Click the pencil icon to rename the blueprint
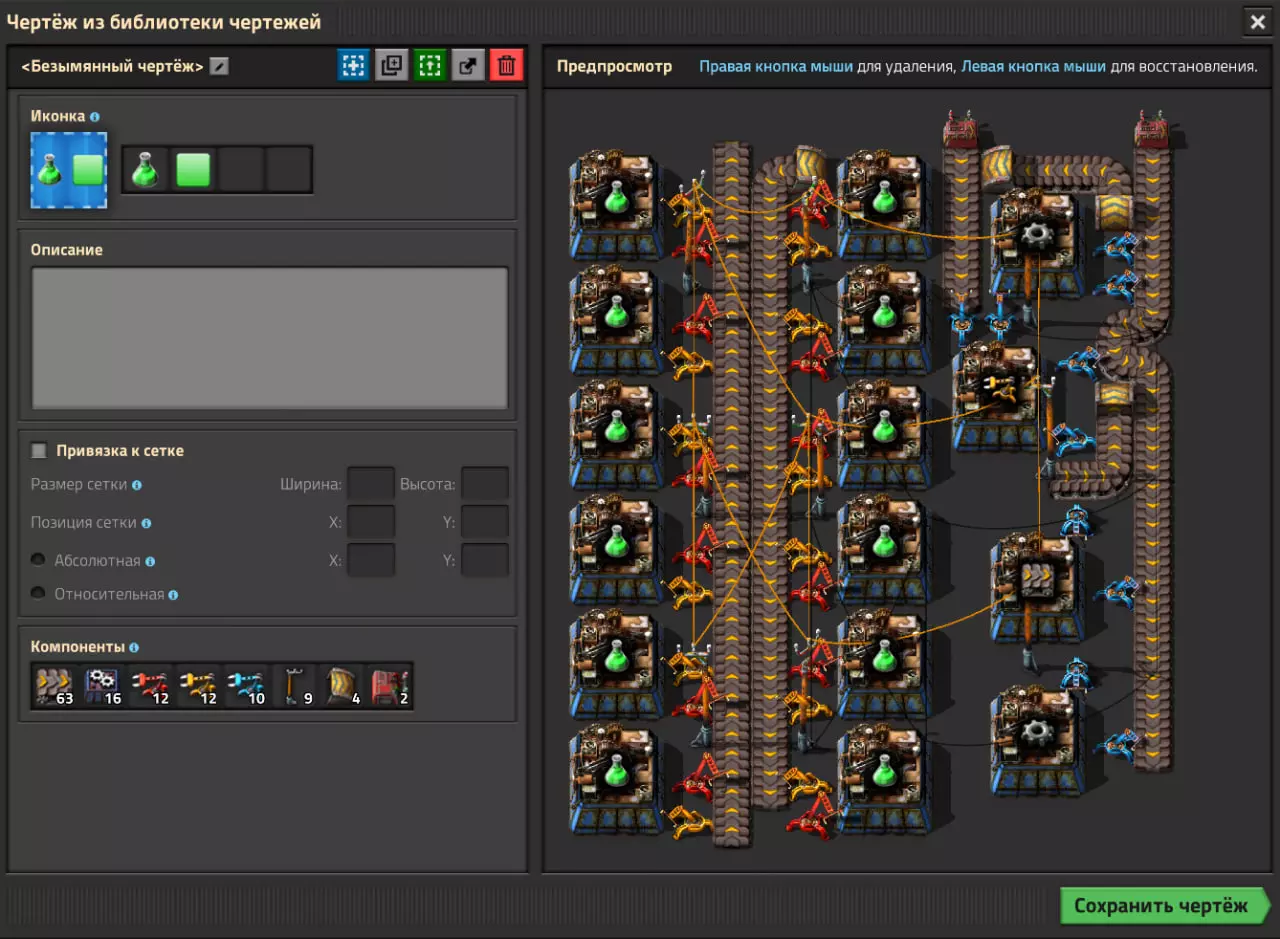This screenshot has height=939, width=1280. [219, 67]
